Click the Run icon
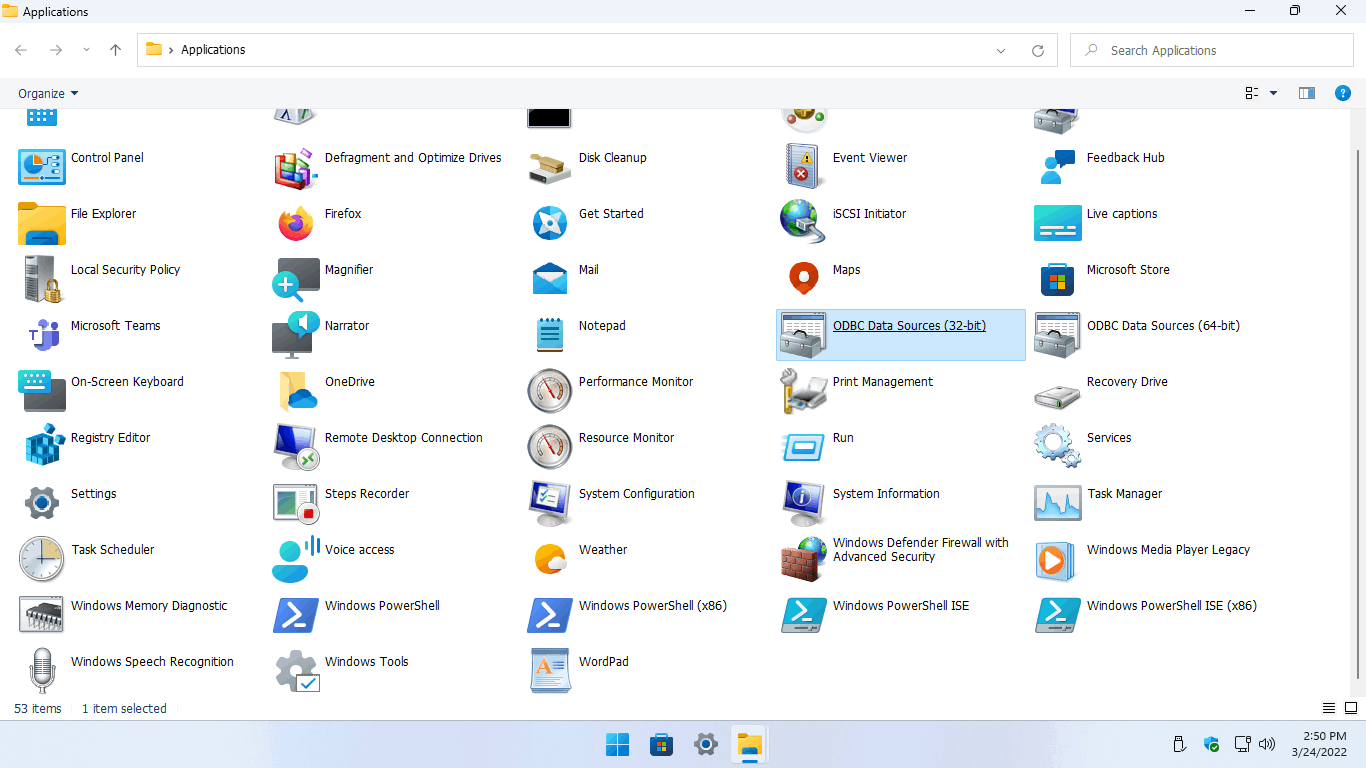 (x=804, y=447)
